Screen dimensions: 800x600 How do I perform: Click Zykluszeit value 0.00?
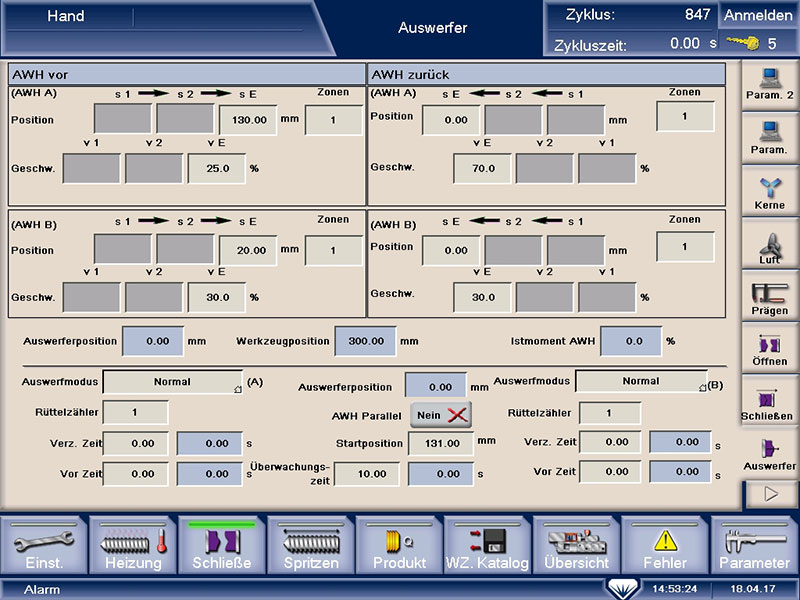click(x=685, y=43)
